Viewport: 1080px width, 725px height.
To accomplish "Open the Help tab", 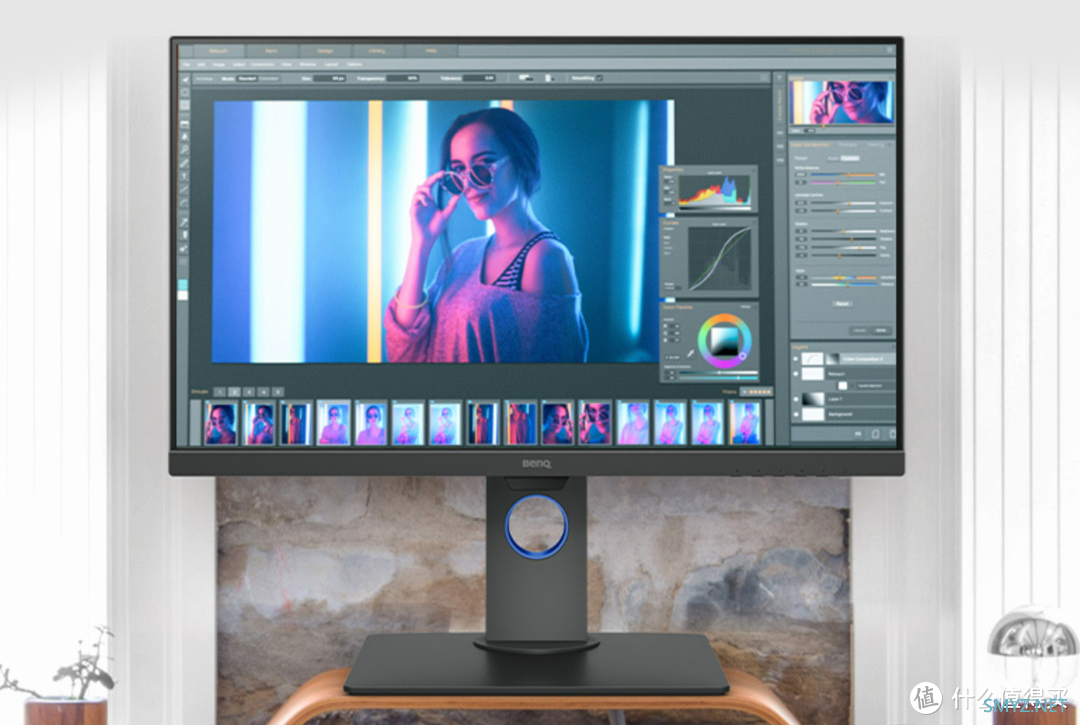I will click(431, 51).
